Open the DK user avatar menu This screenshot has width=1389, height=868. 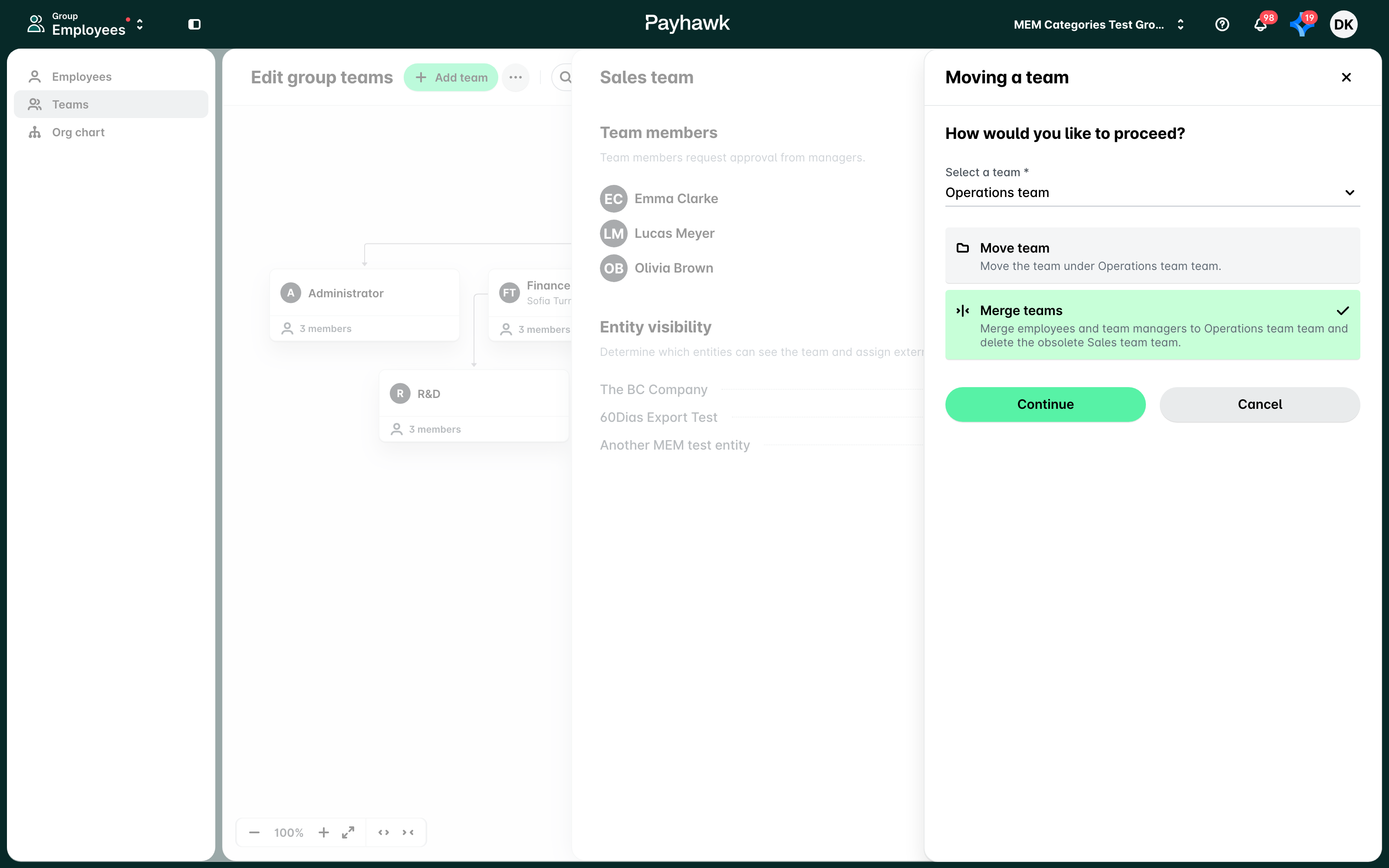pos(1344,24)
